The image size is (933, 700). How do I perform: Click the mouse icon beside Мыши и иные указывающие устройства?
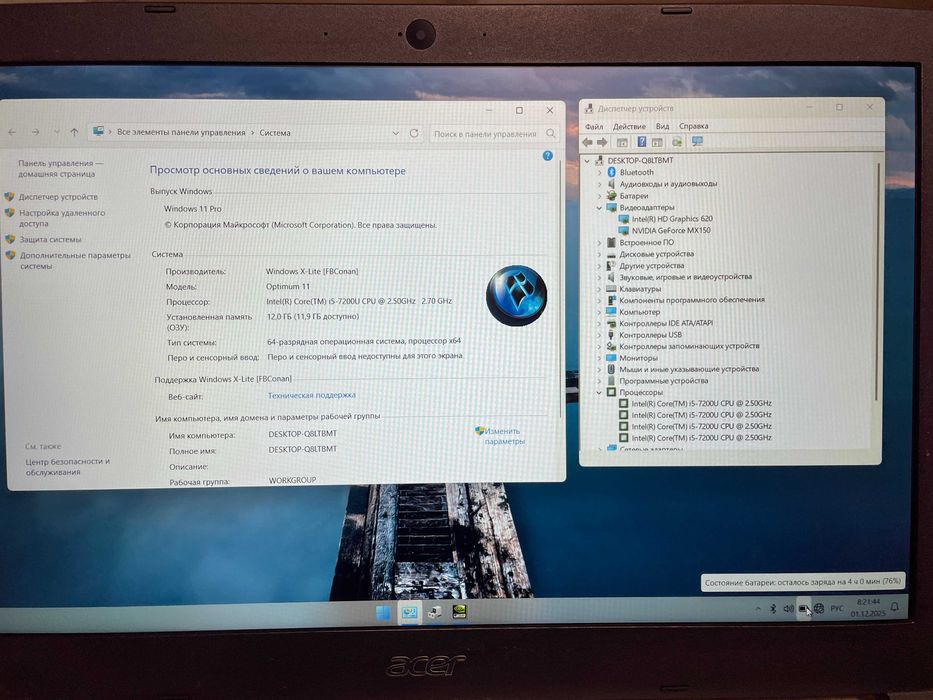click(x=611, y=369)
